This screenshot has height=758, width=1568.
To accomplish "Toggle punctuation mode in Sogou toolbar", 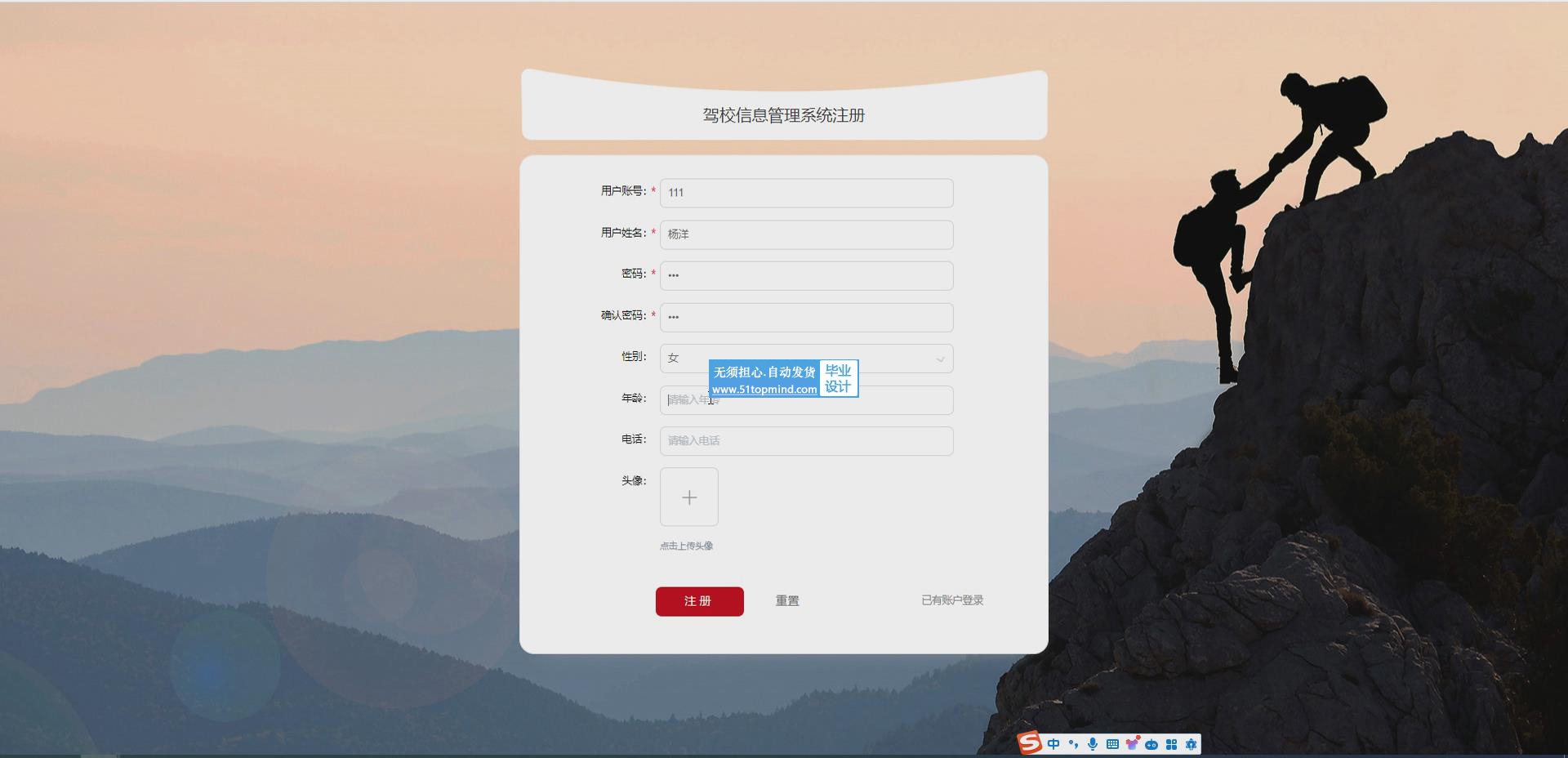I will [x=1073, y=744].
